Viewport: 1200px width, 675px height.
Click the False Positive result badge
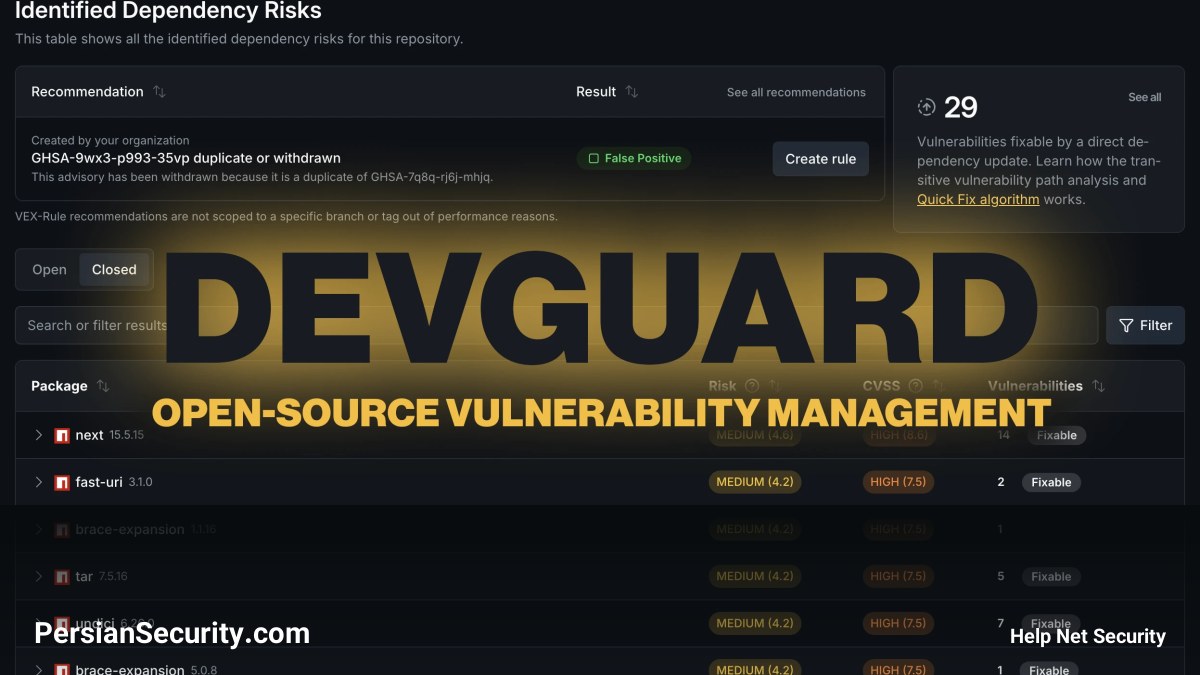coord(634,159)
